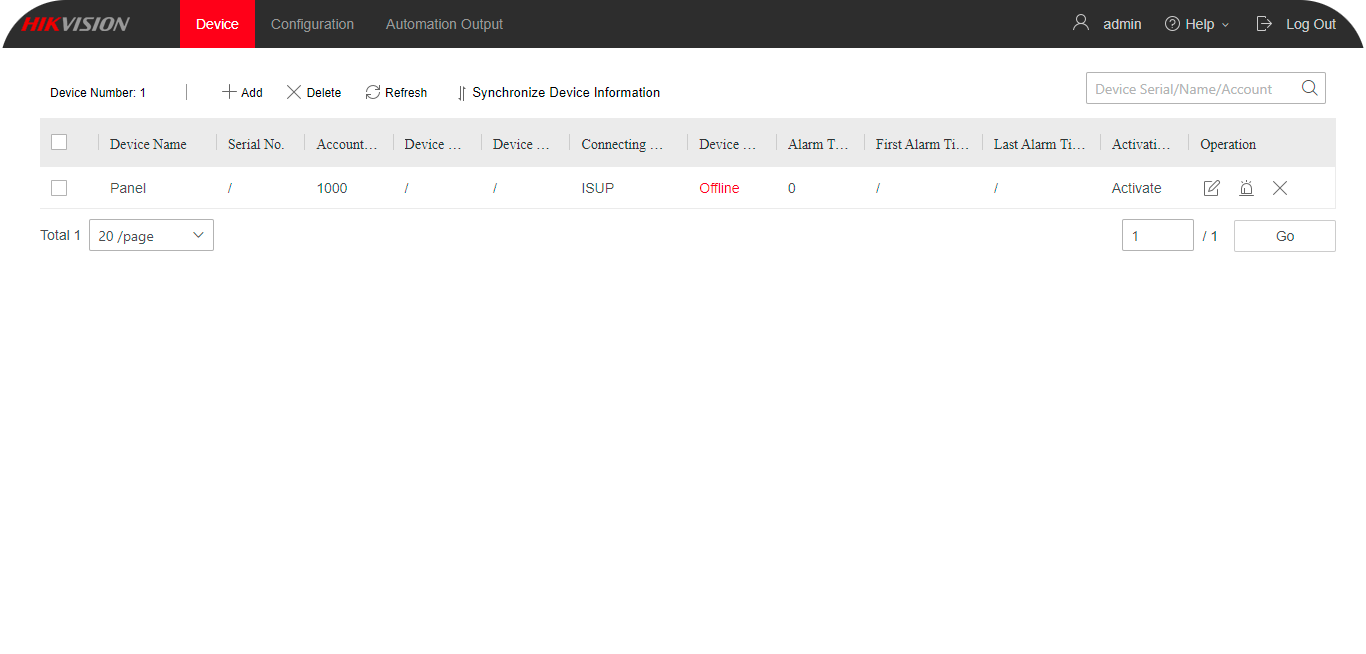Open the Automation Output tab
Image resolution: width=1366 pixels, height=654 pixels.
tap(444, 24)
